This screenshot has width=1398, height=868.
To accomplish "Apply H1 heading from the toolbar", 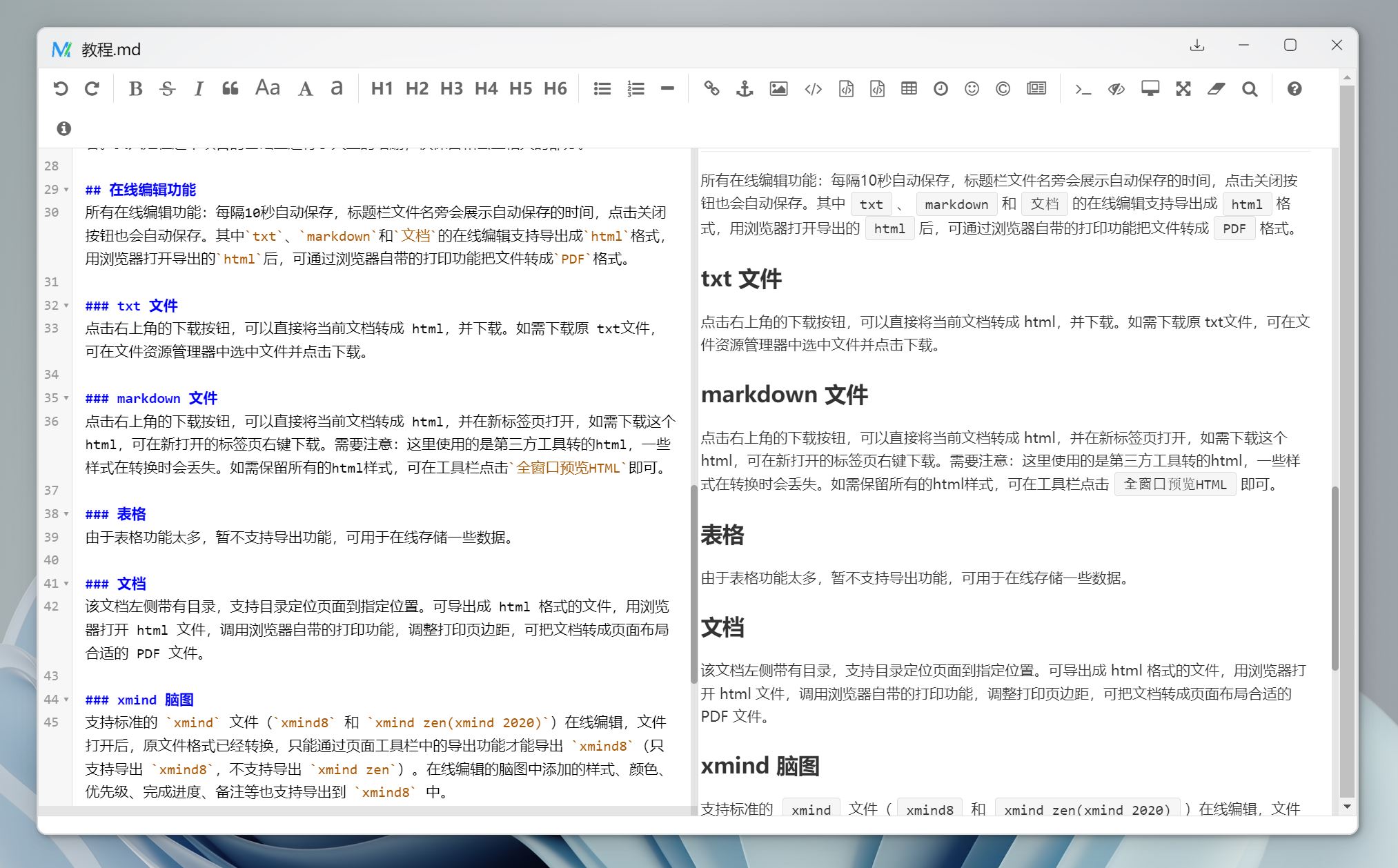I will click(x=382, y=88).
